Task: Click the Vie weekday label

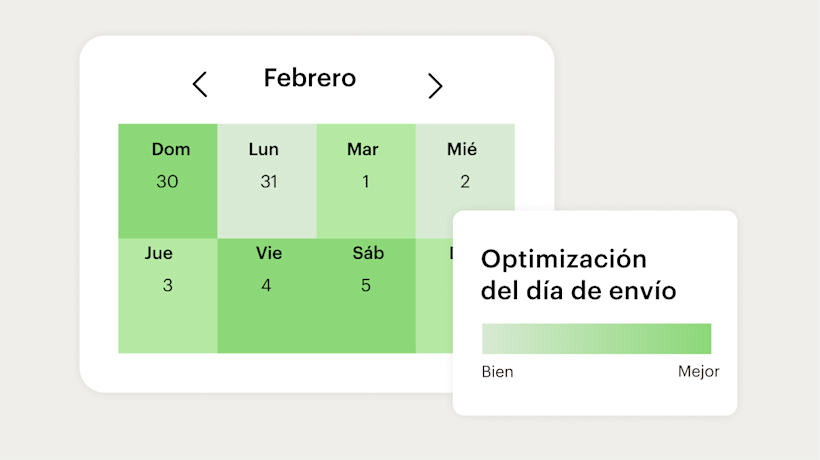Action: (268, 253)
